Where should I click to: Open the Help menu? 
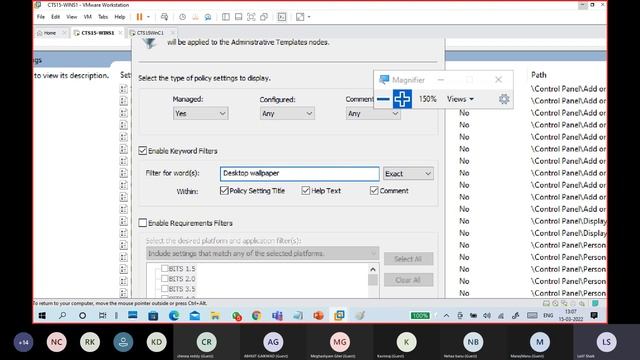(120, 17)
